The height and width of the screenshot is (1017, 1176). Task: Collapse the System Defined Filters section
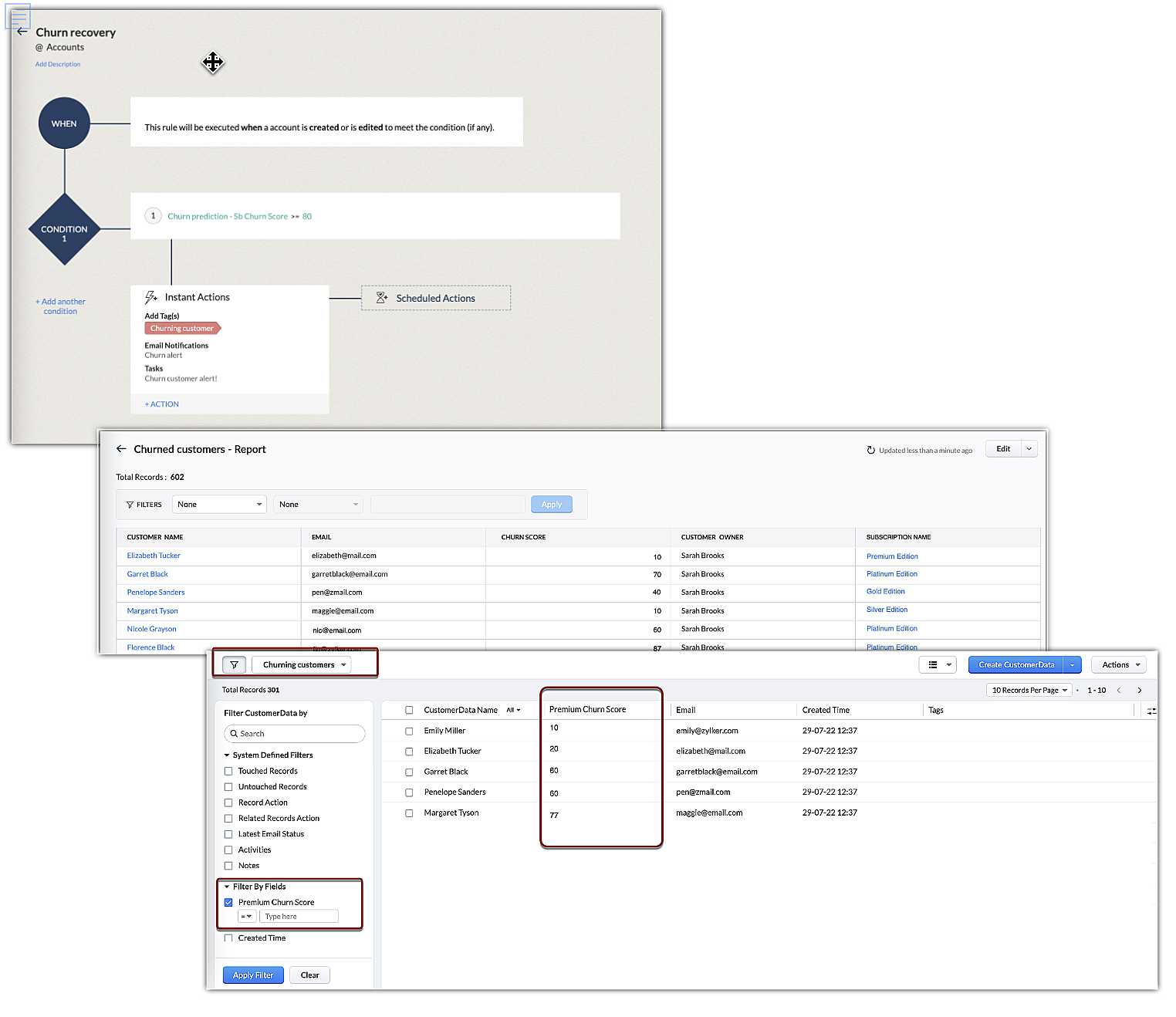(227, 755)
